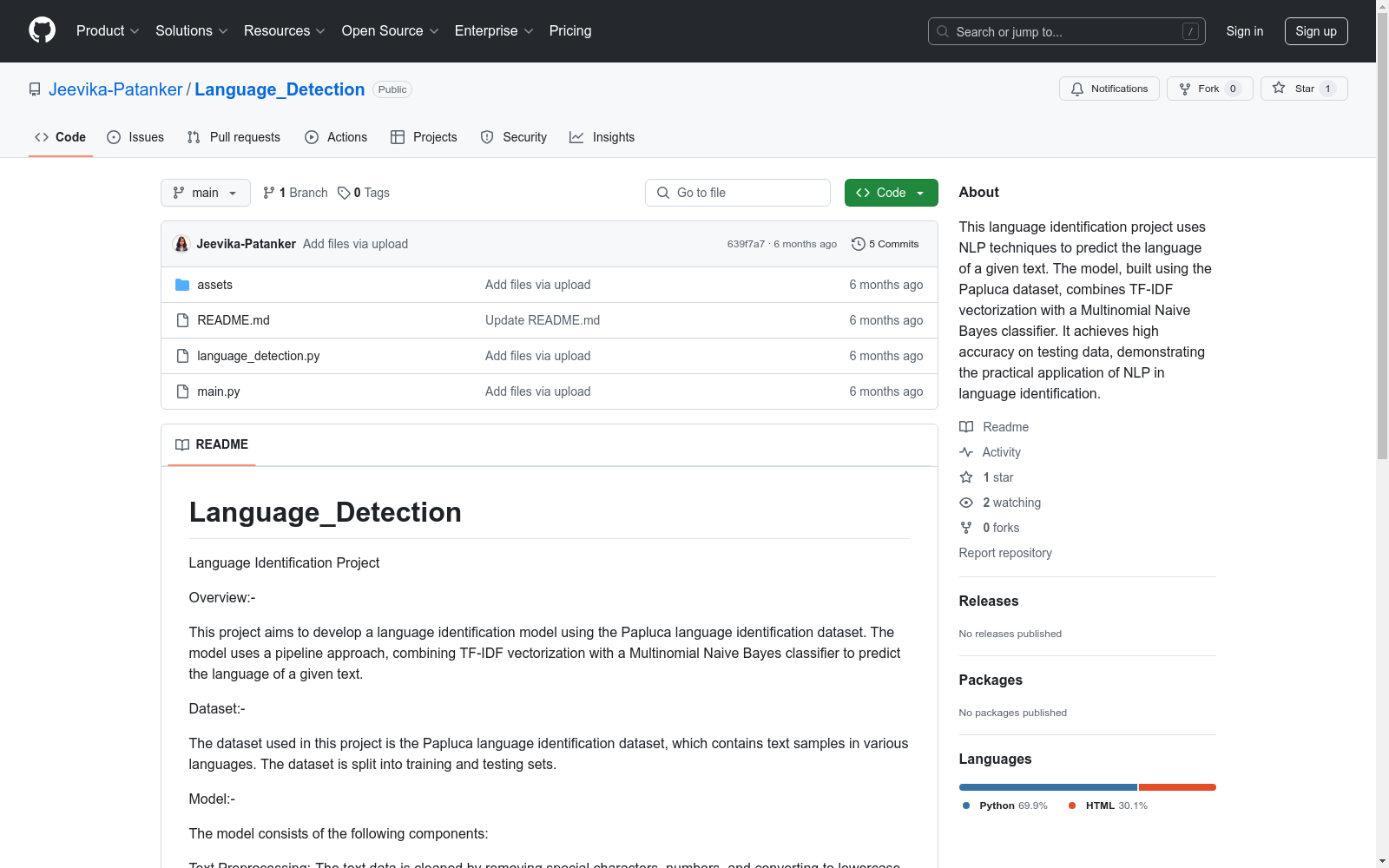Click the Readme link in About

point(994,427)
